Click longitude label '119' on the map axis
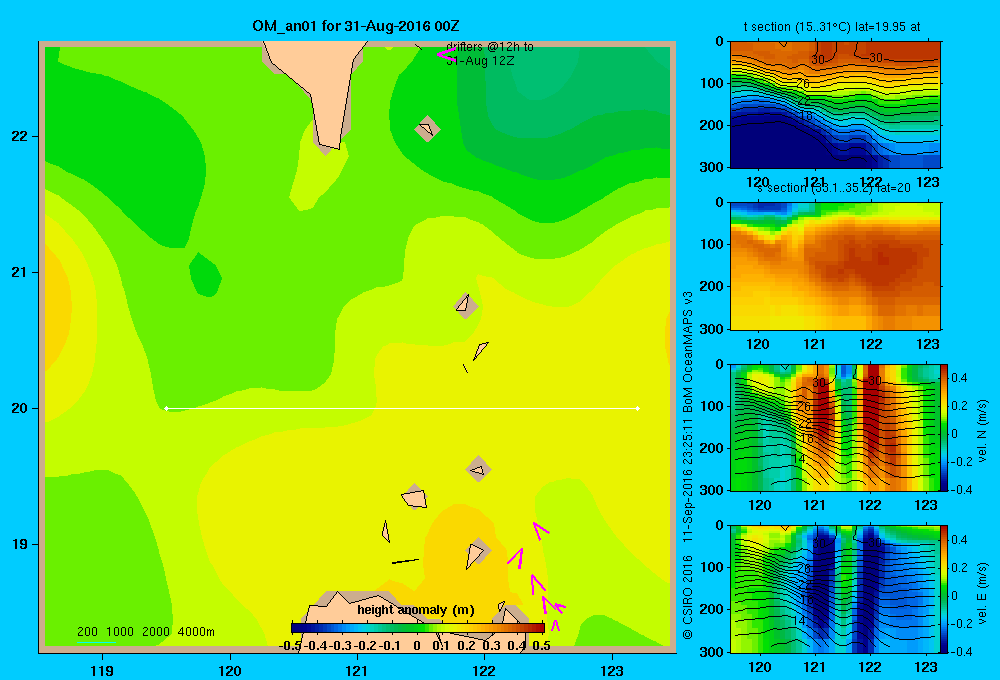 [102, 671]
